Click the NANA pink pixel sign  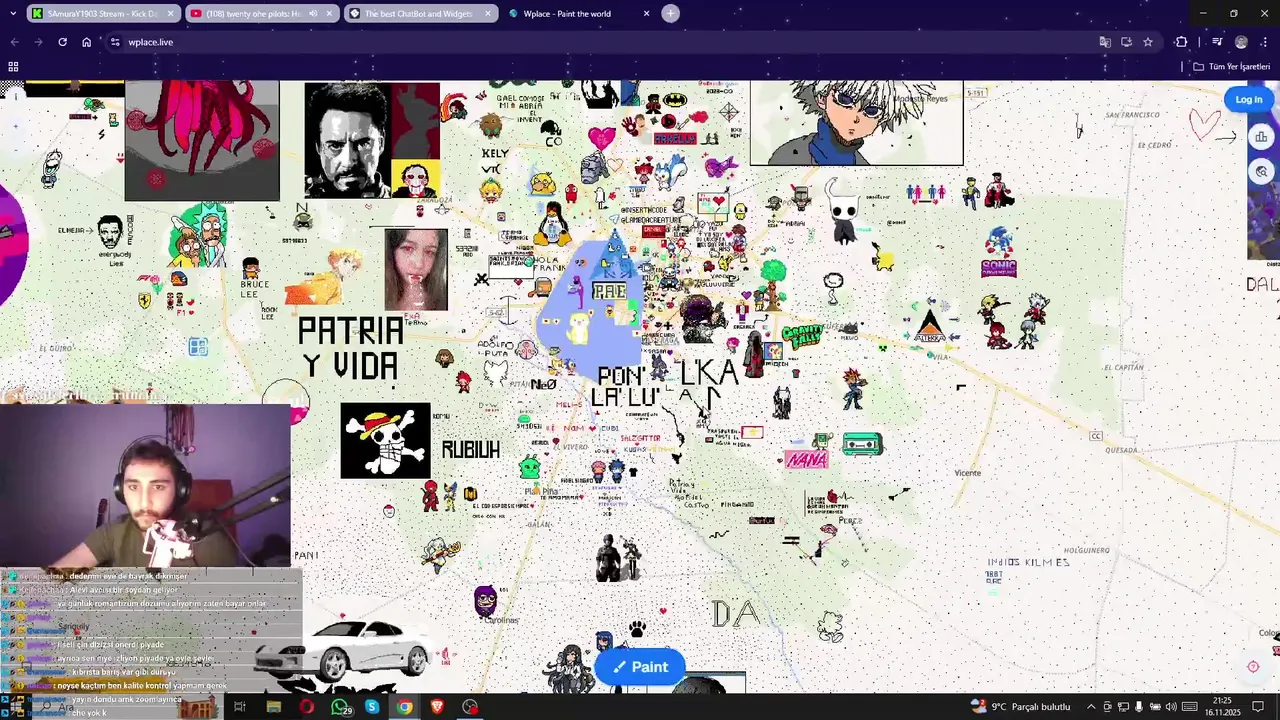806,460
